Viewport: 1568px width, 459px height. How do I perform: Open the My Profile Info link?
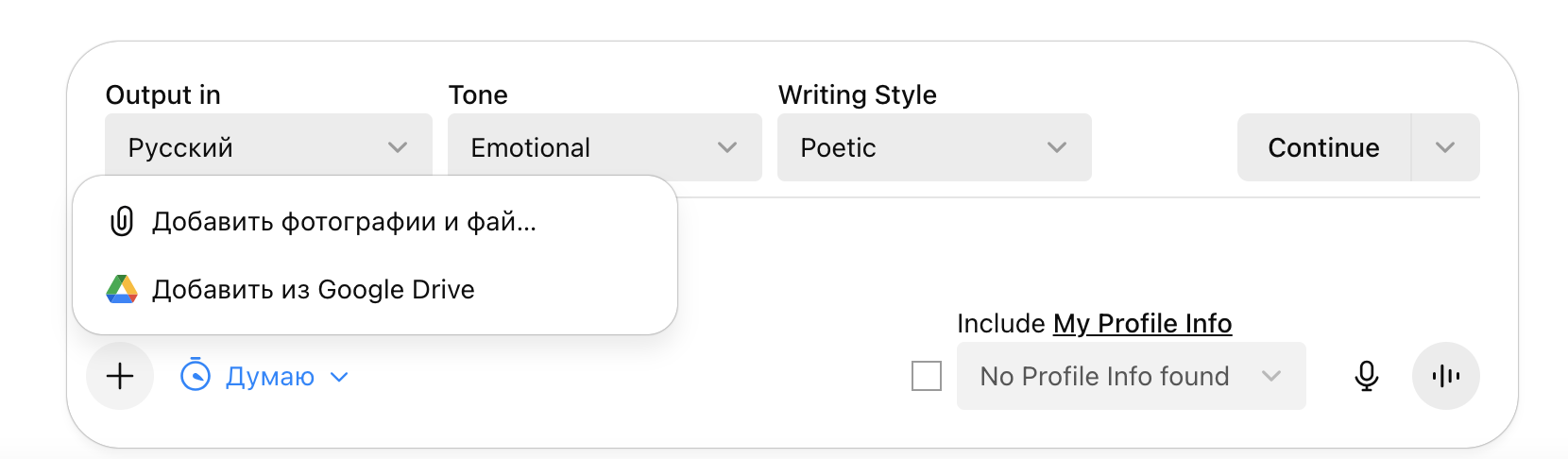point(1142,323)
